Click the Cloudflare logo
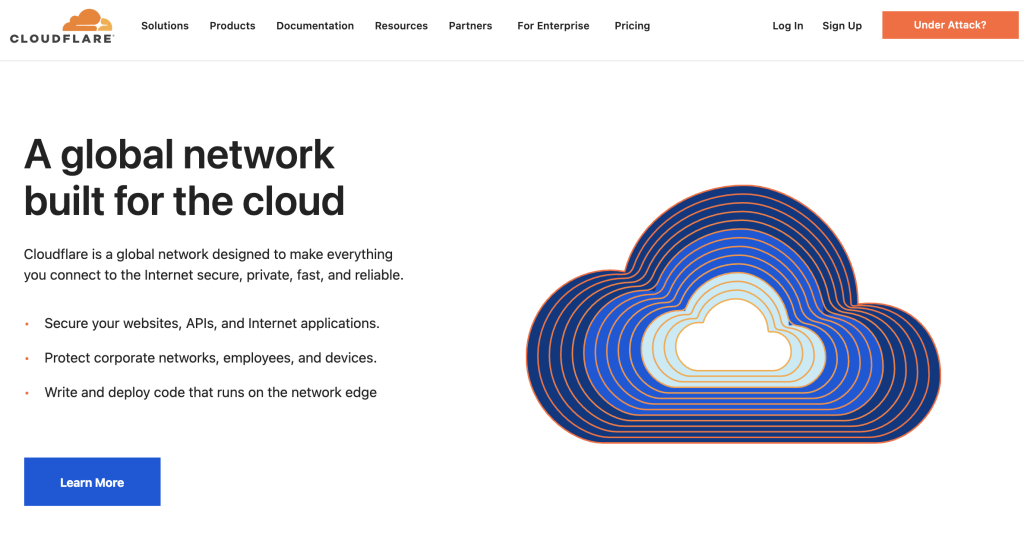Screen dimensions: 1024x543 pos(62,26)
